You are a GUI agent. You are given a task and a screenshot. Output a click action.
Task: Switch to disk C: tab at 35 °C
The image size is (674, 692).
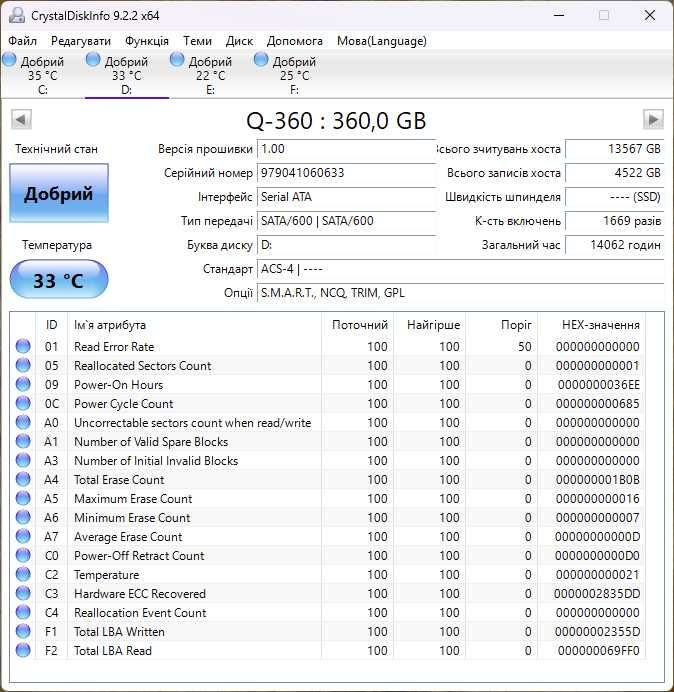pos(42,75)
